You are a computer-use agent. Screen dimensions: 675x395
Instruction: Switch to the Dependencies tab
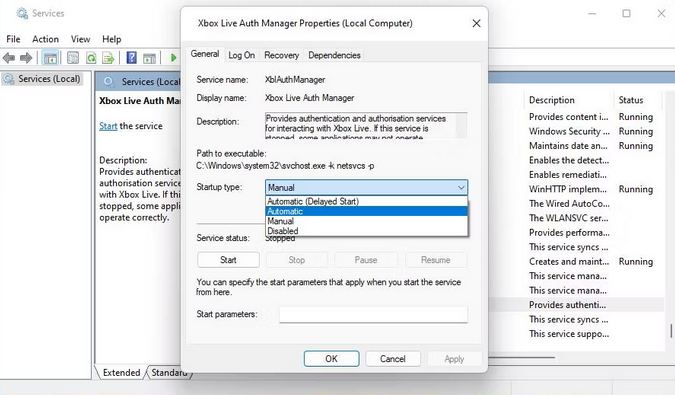334,55
